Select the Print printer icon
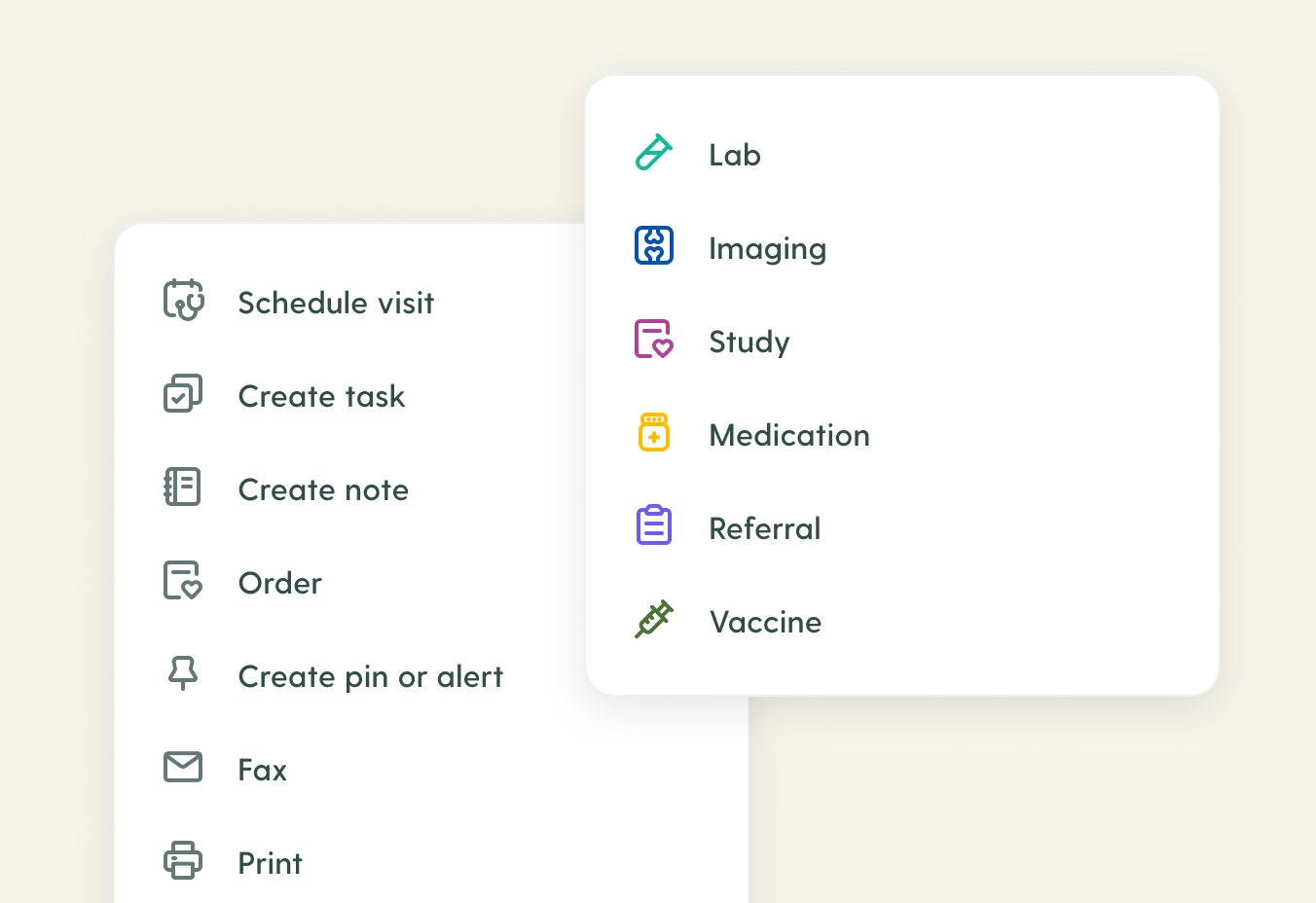This screenshot has width=1316, height=903. click(x=183, y=860)
